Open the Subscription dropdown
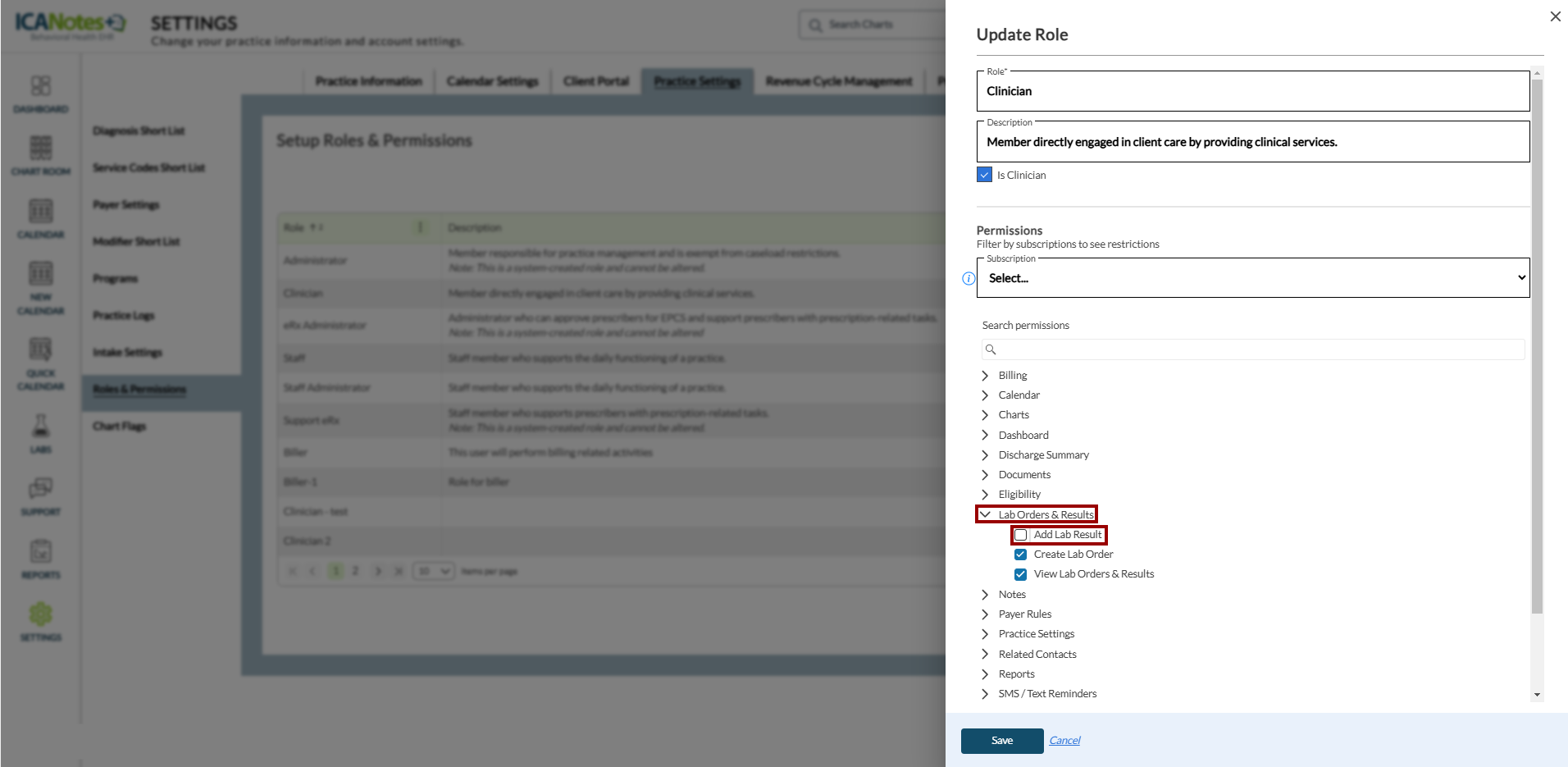 point(1253,278)
